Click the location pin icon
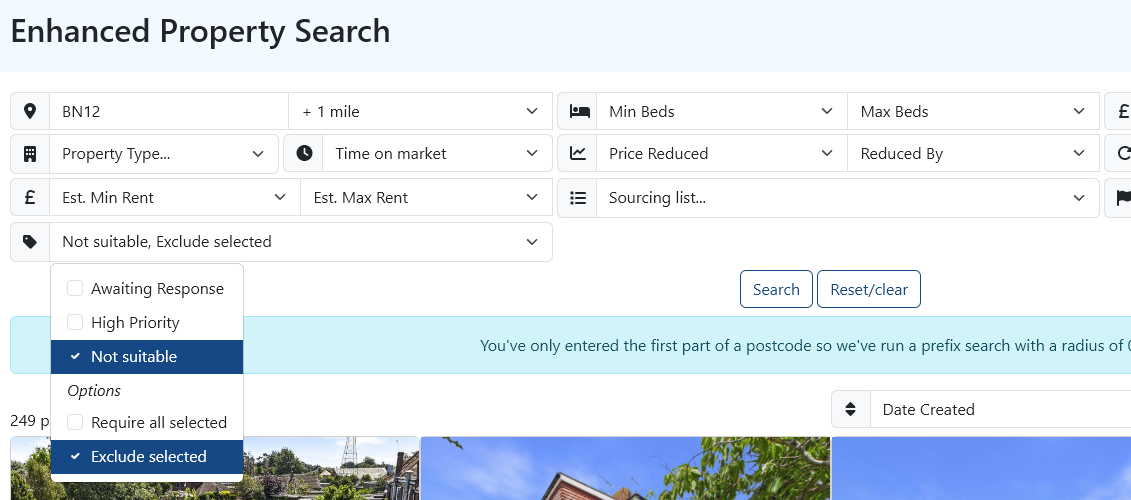 click(30, 111)
